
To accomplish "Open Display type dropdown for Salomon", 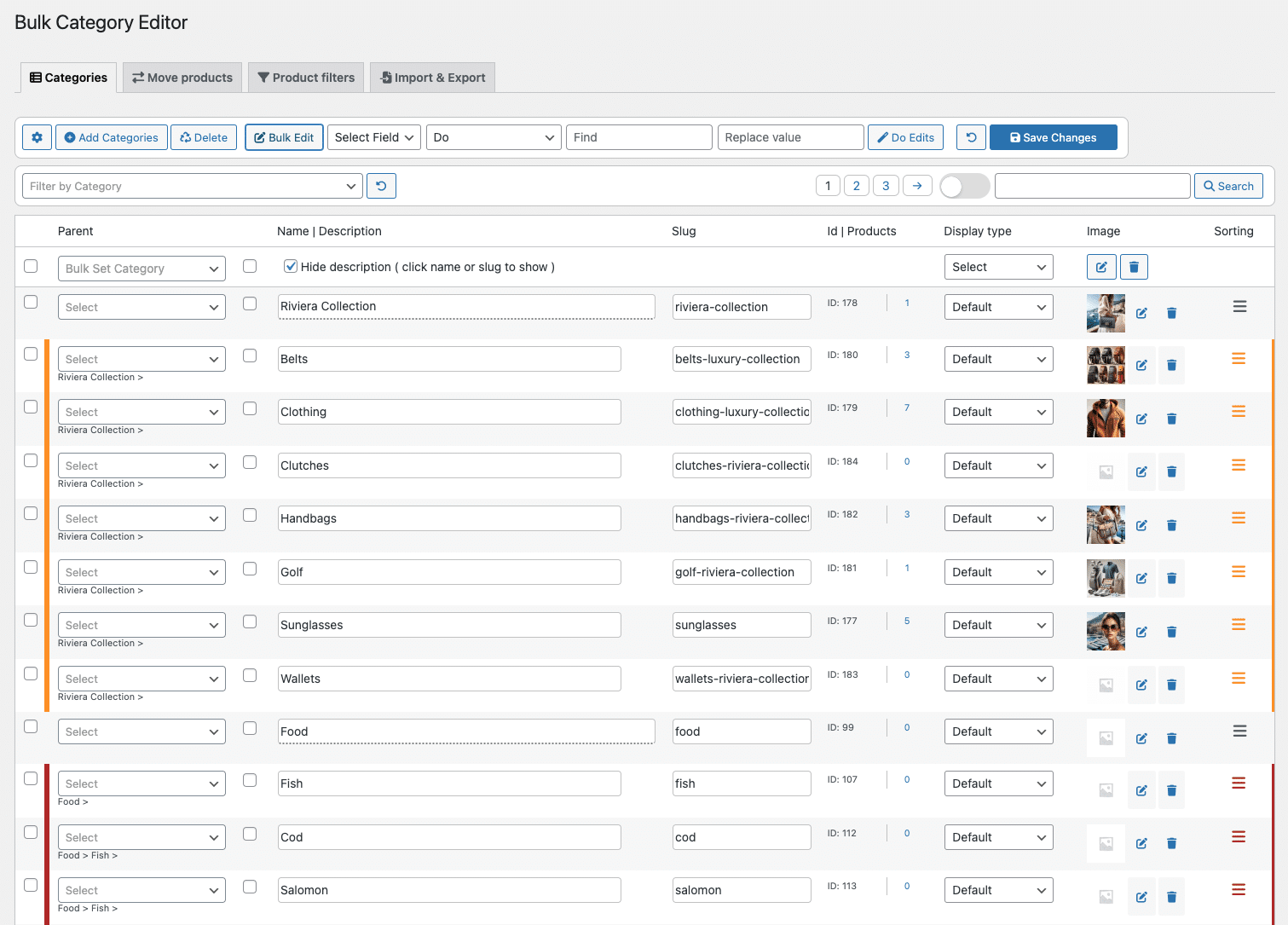I will (x=998, y=890).
